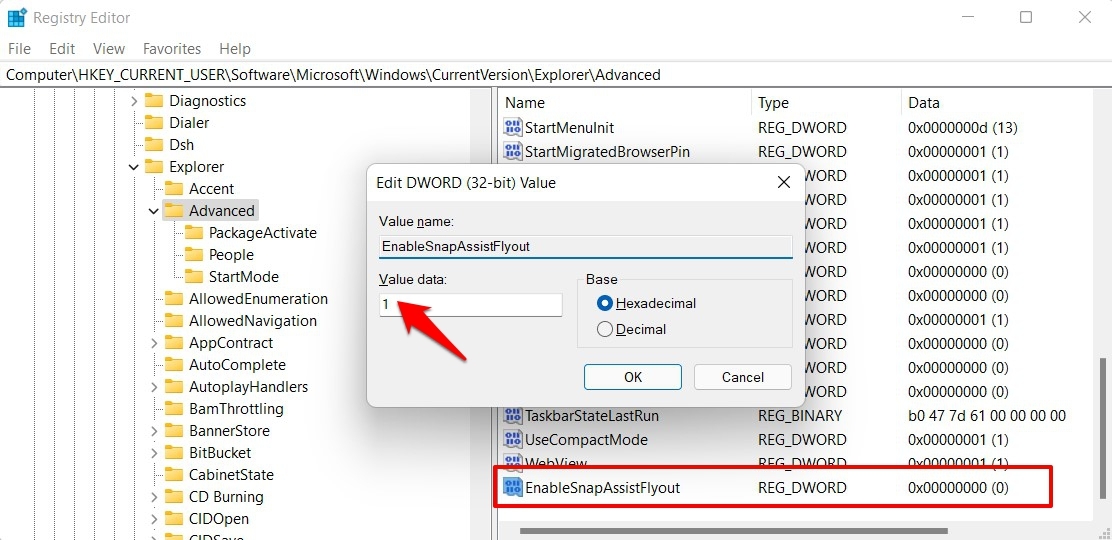1112x540 pixels.
Task: Close the Edit DWORD dialog with X
Action: [x=784, y=182]
